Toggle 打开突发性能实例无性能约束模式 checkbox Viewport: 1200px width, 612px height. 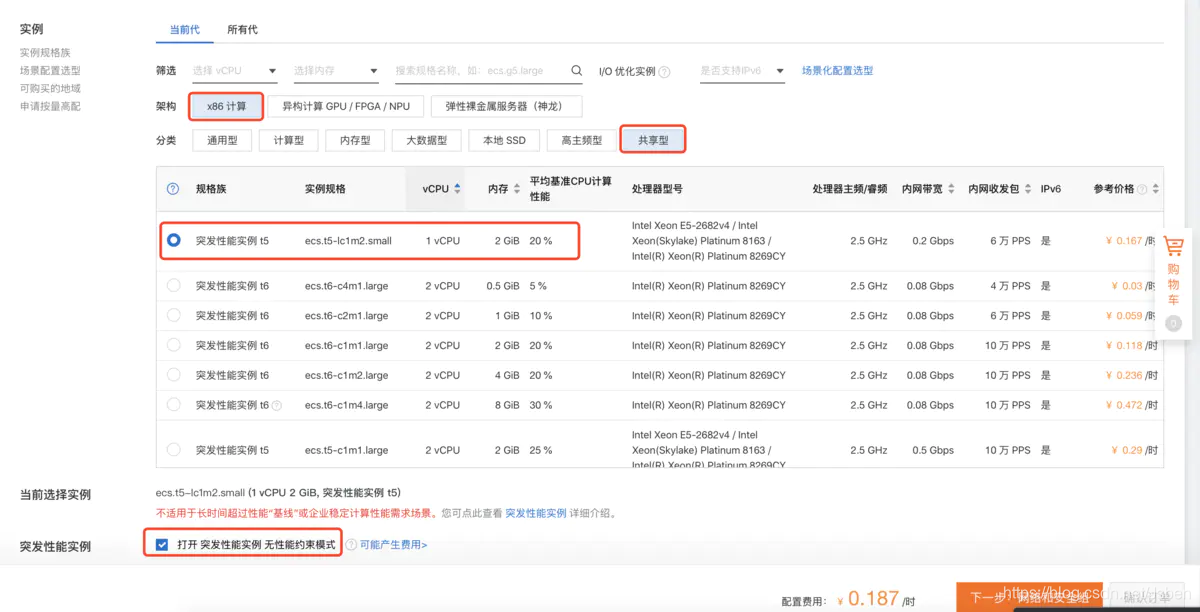pyautogui.click(x=162, y=545)
